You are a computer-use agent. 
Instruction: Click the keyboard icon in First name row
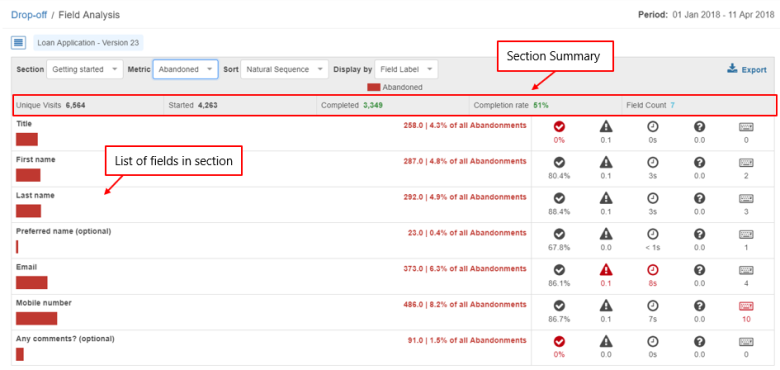[746, 163]
